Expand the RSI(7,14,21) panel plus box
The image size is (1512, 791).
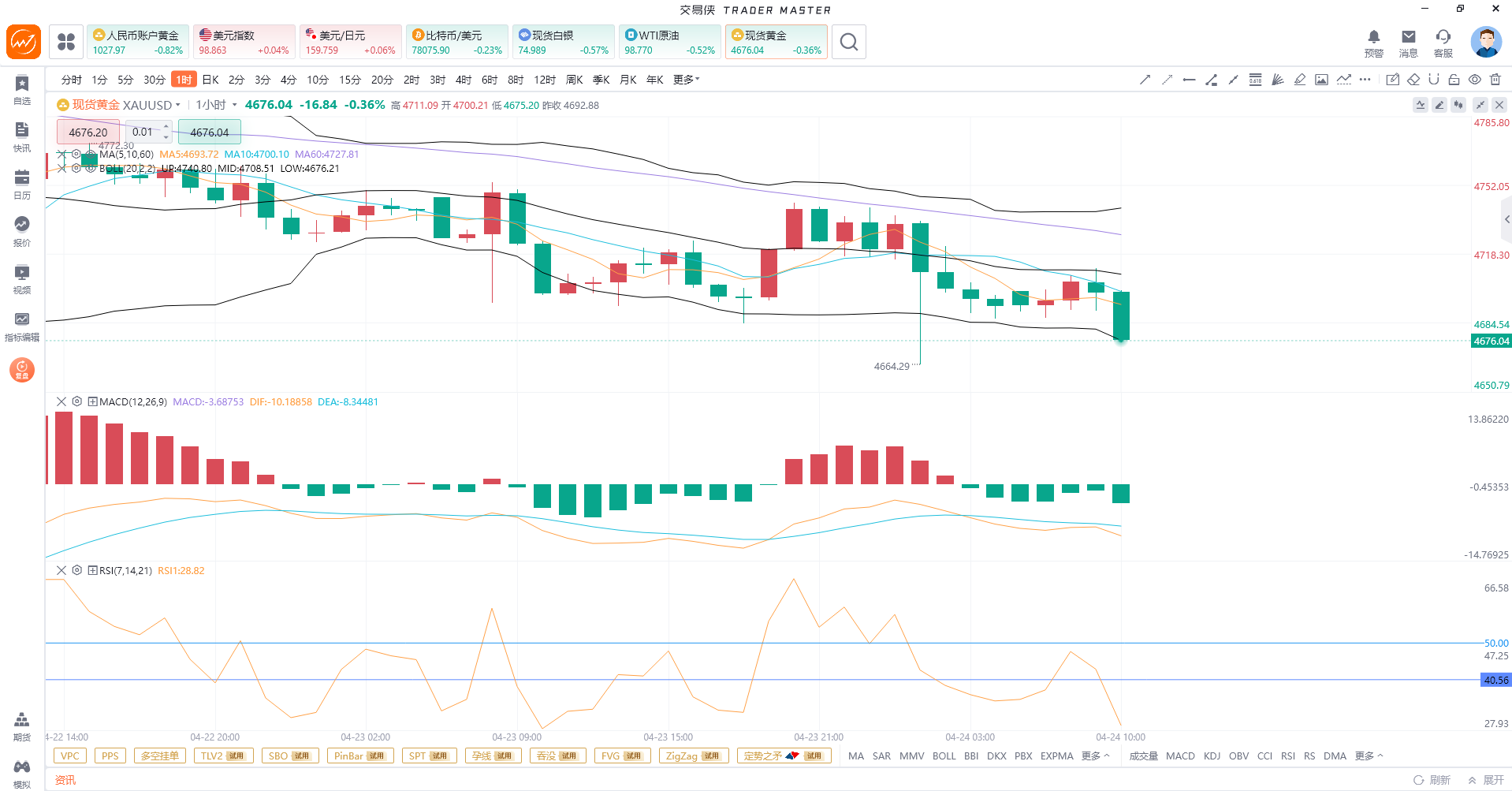pos(92,571)
